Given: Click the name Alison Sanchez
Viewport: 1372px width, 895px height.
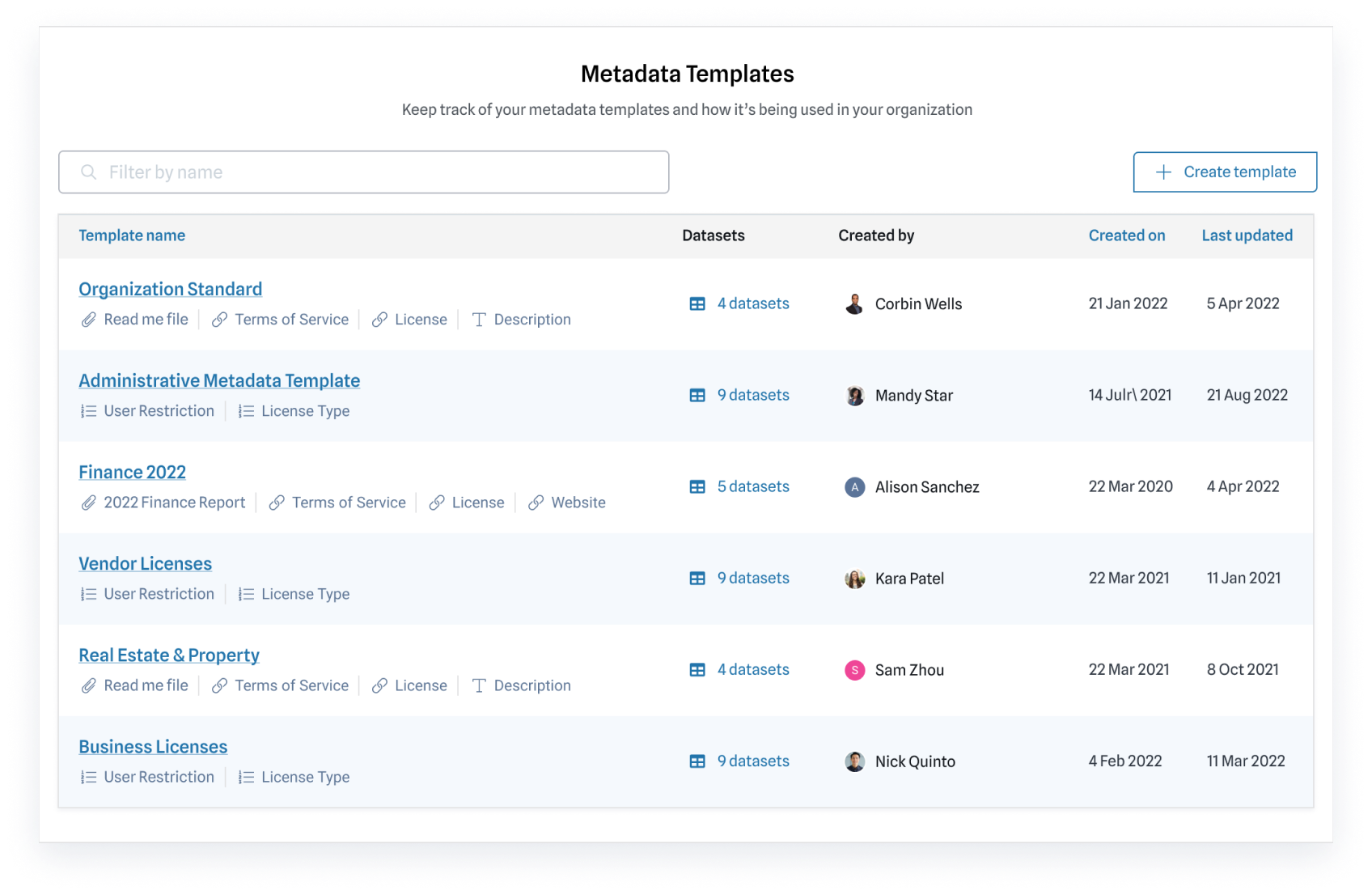Looking at the screenshot, I should (x=927, y=487).
